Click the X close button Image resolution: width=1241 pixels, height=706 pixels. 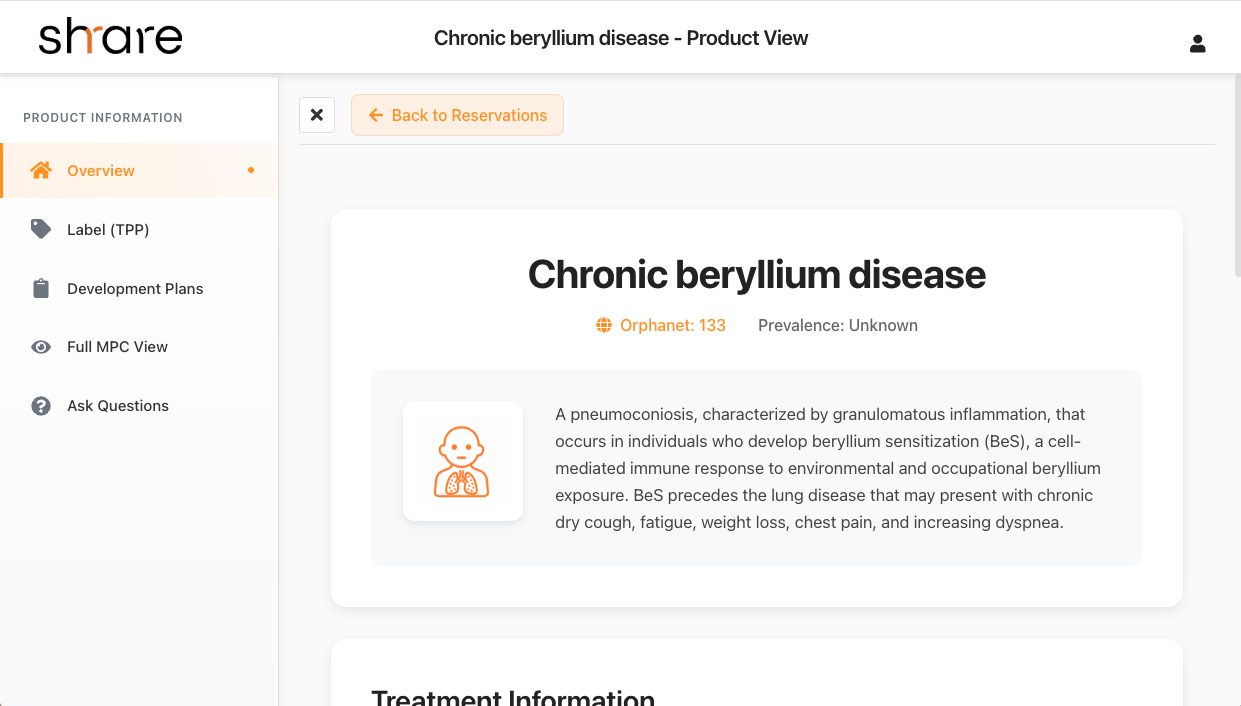click(317, 115)
